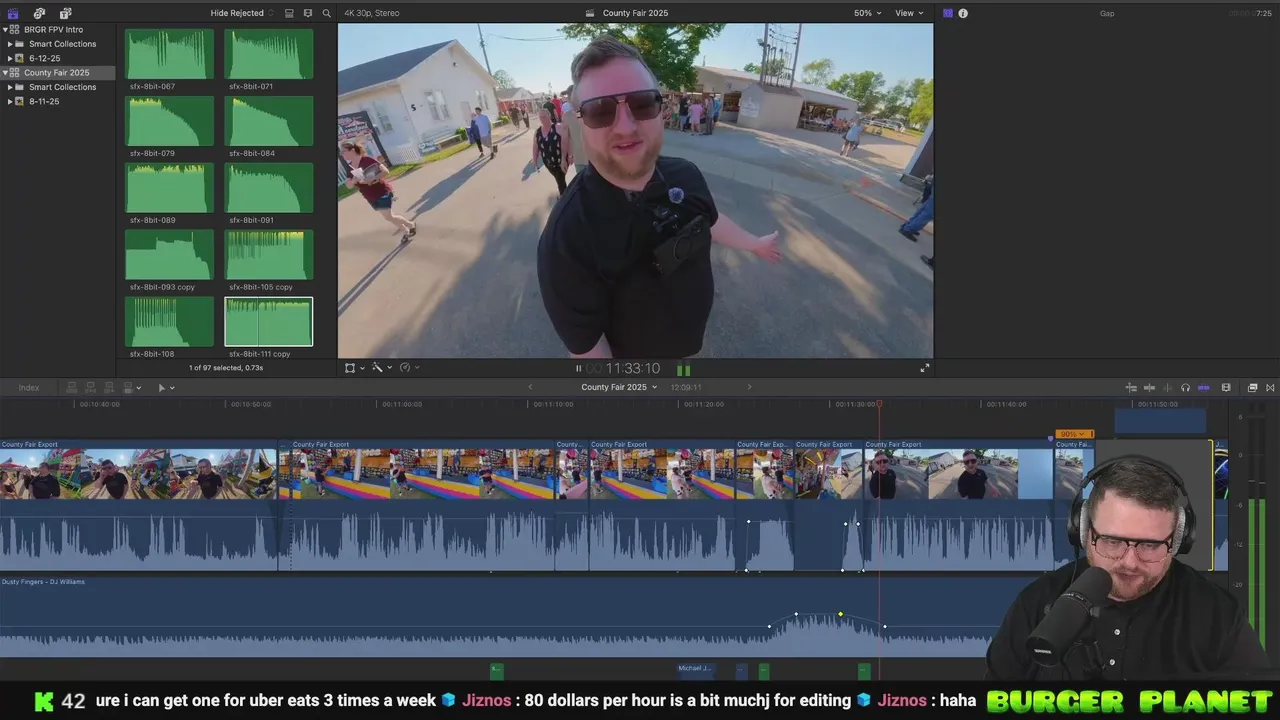Show the Transitions browser

pyautogui.click(x=1270, y=387)
